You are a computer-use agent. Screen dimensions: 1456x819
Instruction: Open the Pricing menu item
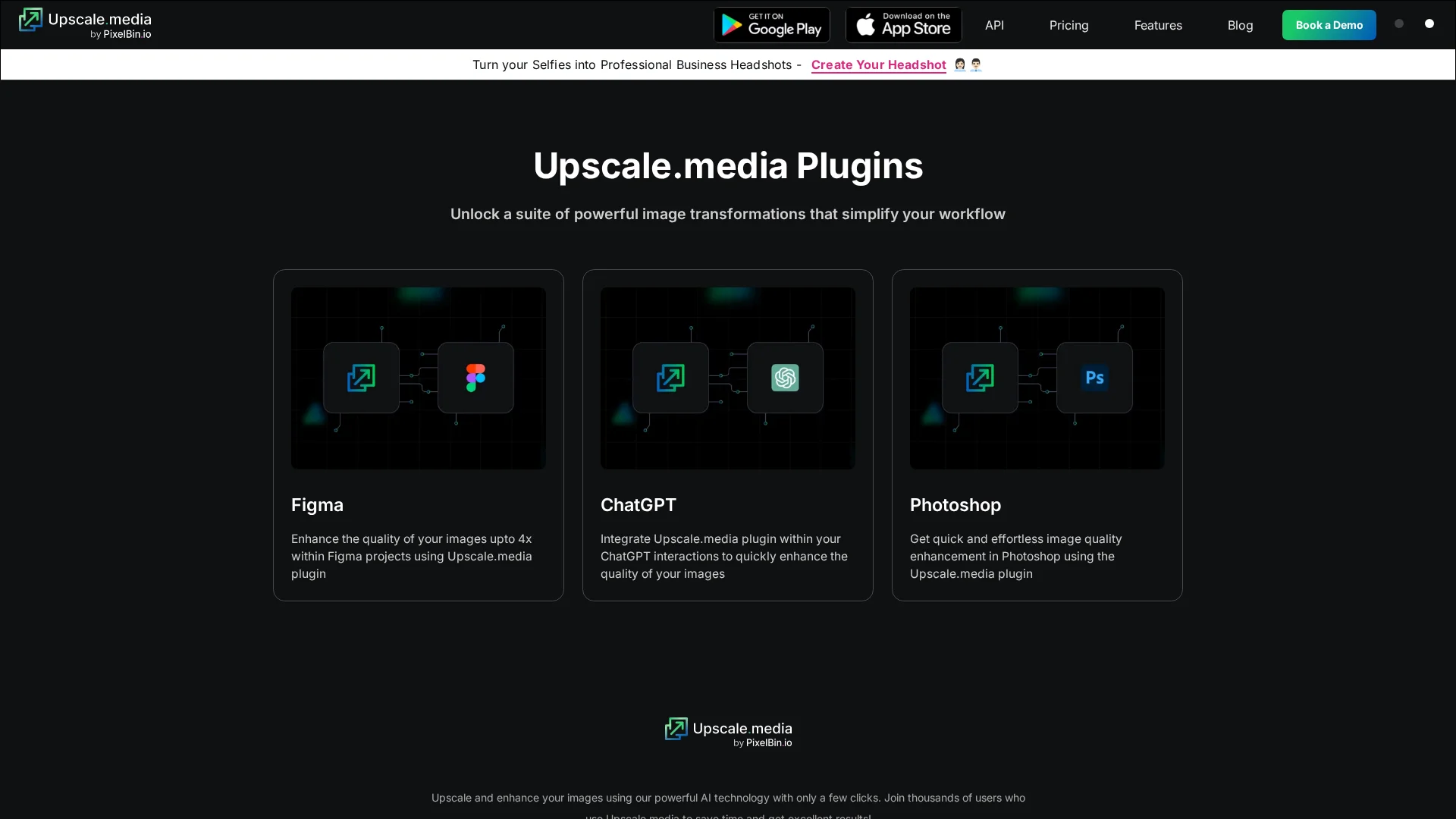[x=1068, y=25]
